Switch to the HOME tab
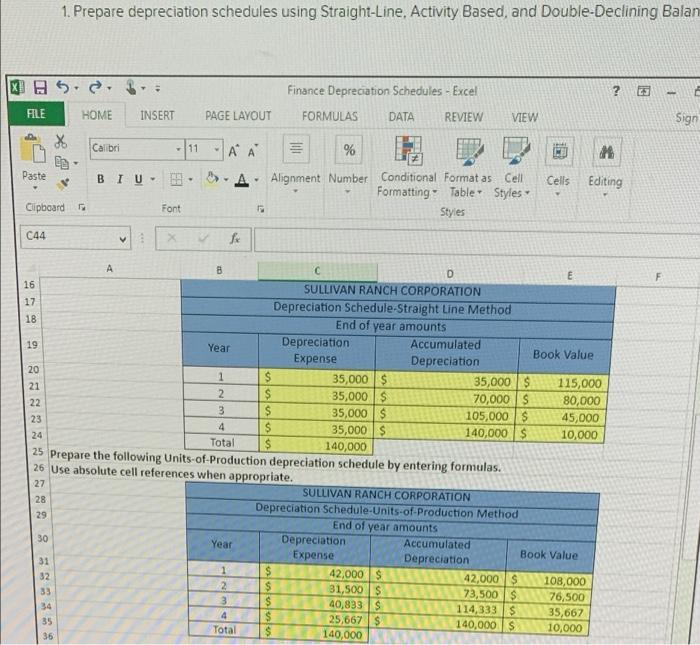The height and width of the screenshot is (645, 700). (x=97, y=115)
